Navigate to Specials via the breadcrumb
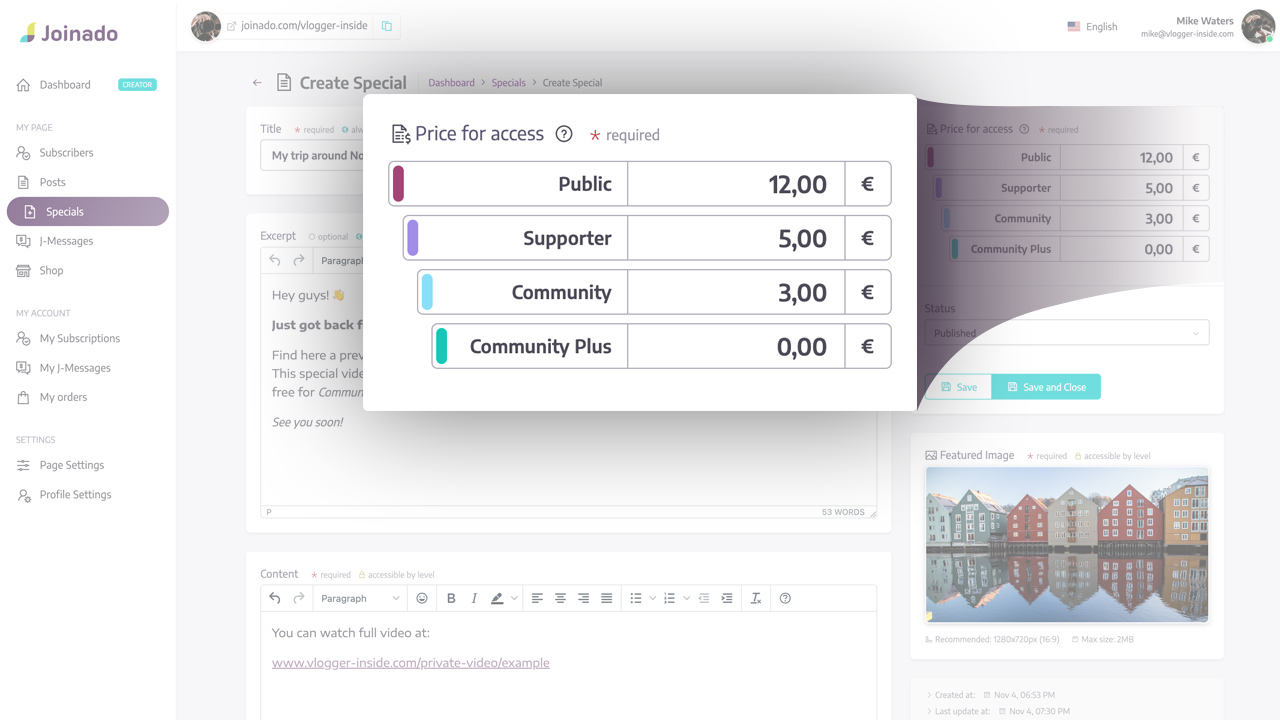The height and width of the screenshot is (720, 1280). (508, 83)
